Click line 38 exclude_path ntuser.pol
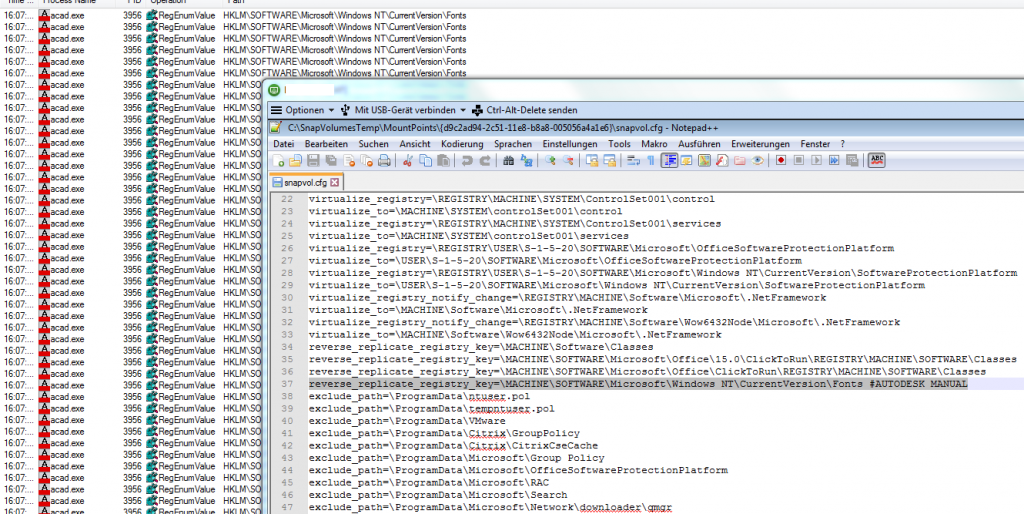 coord(418,396)
